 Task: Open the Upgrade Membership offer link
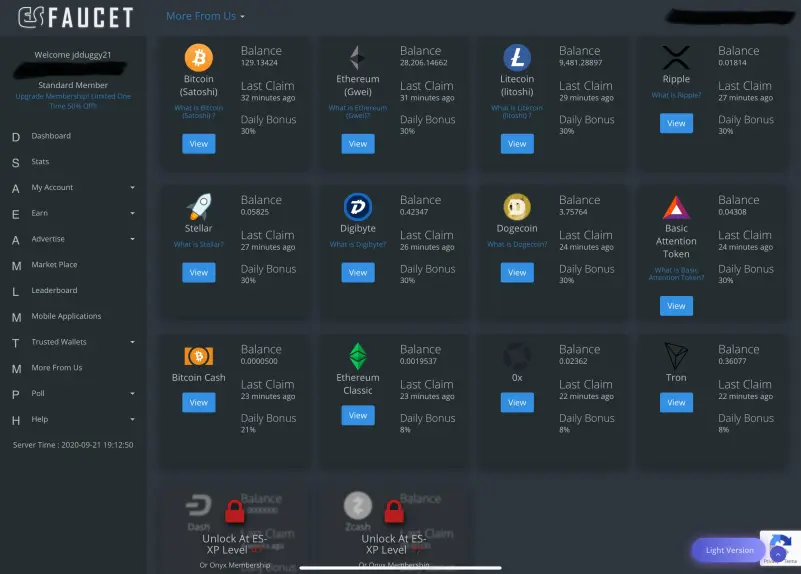pos(73,101)
